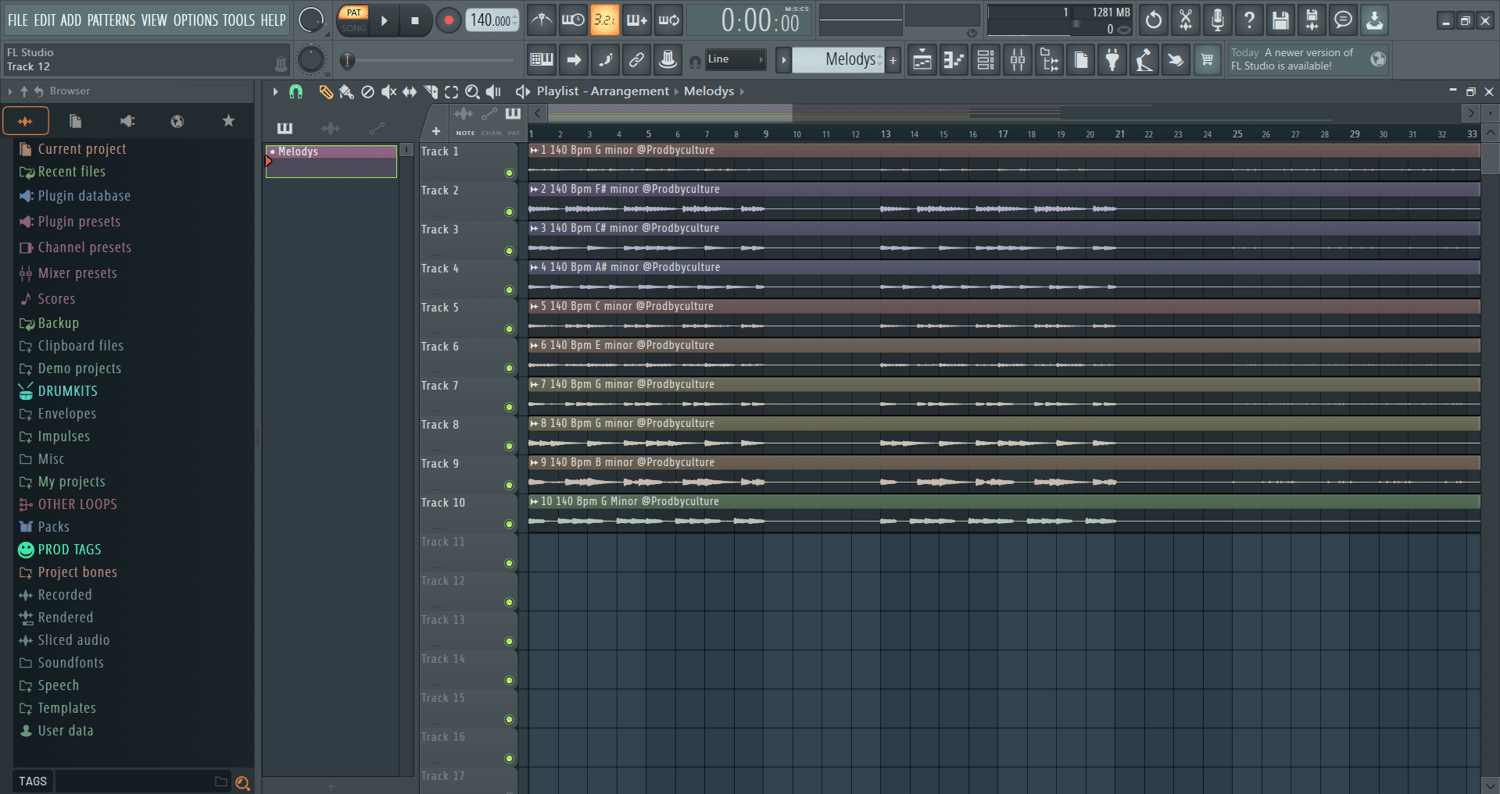The image size is (1500, 794).
Task: Open the FILE menu
Action: tap(18, 20)
